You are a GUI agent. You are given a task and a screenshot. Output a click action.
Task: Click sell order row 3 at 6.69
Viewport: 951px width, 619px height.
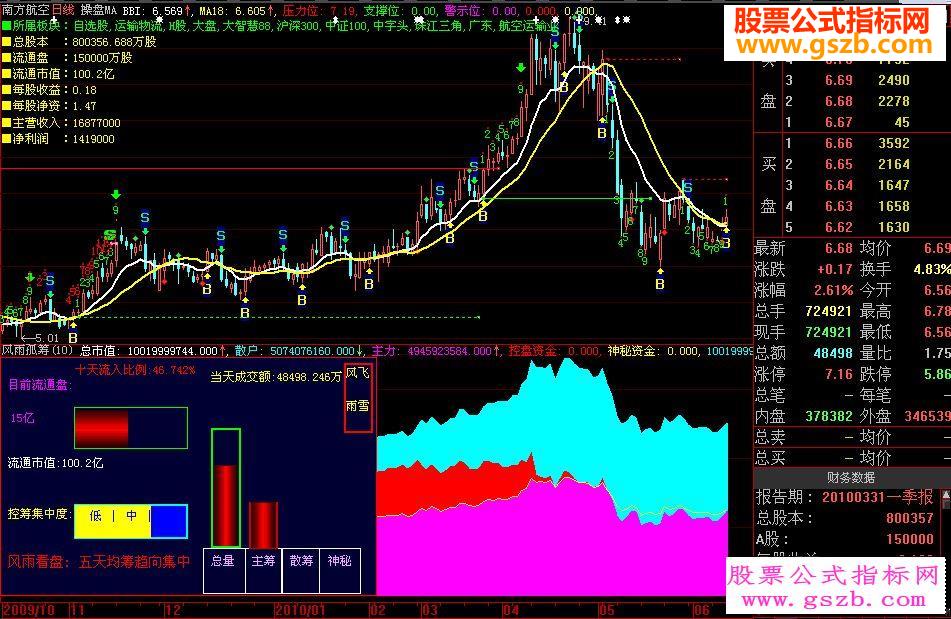tap(848, 80)
